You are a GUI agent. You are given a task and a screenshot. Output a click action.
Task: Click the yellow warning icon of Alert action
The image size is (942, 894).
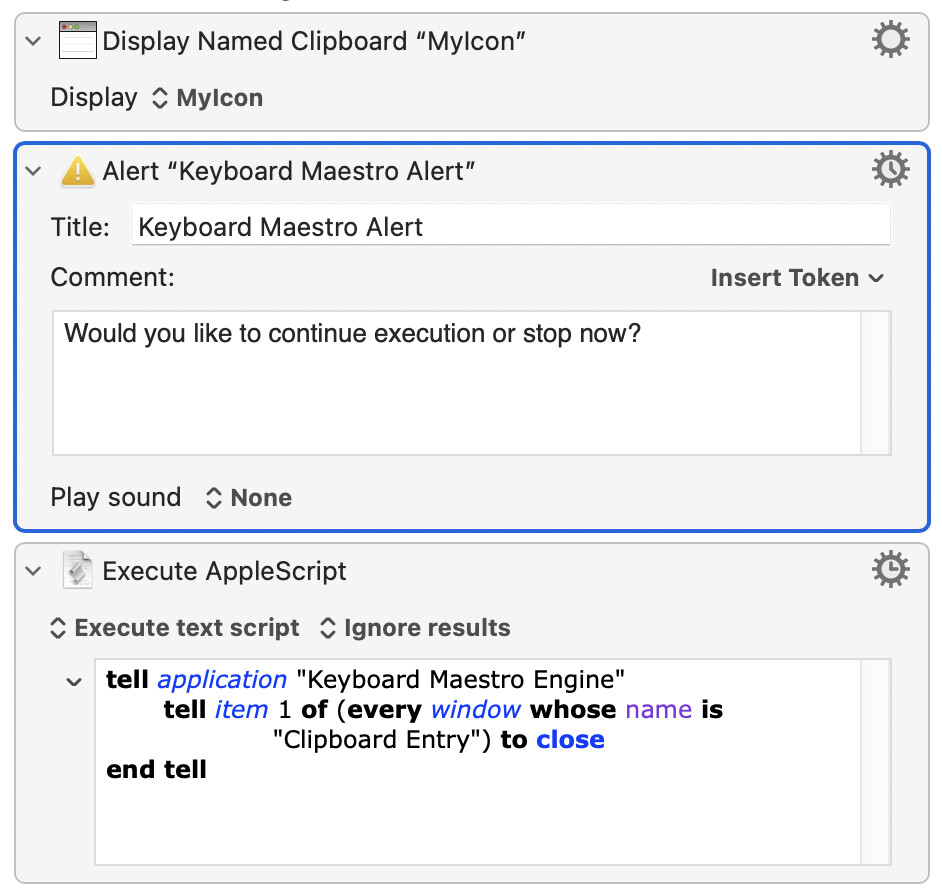coord(77,171)
